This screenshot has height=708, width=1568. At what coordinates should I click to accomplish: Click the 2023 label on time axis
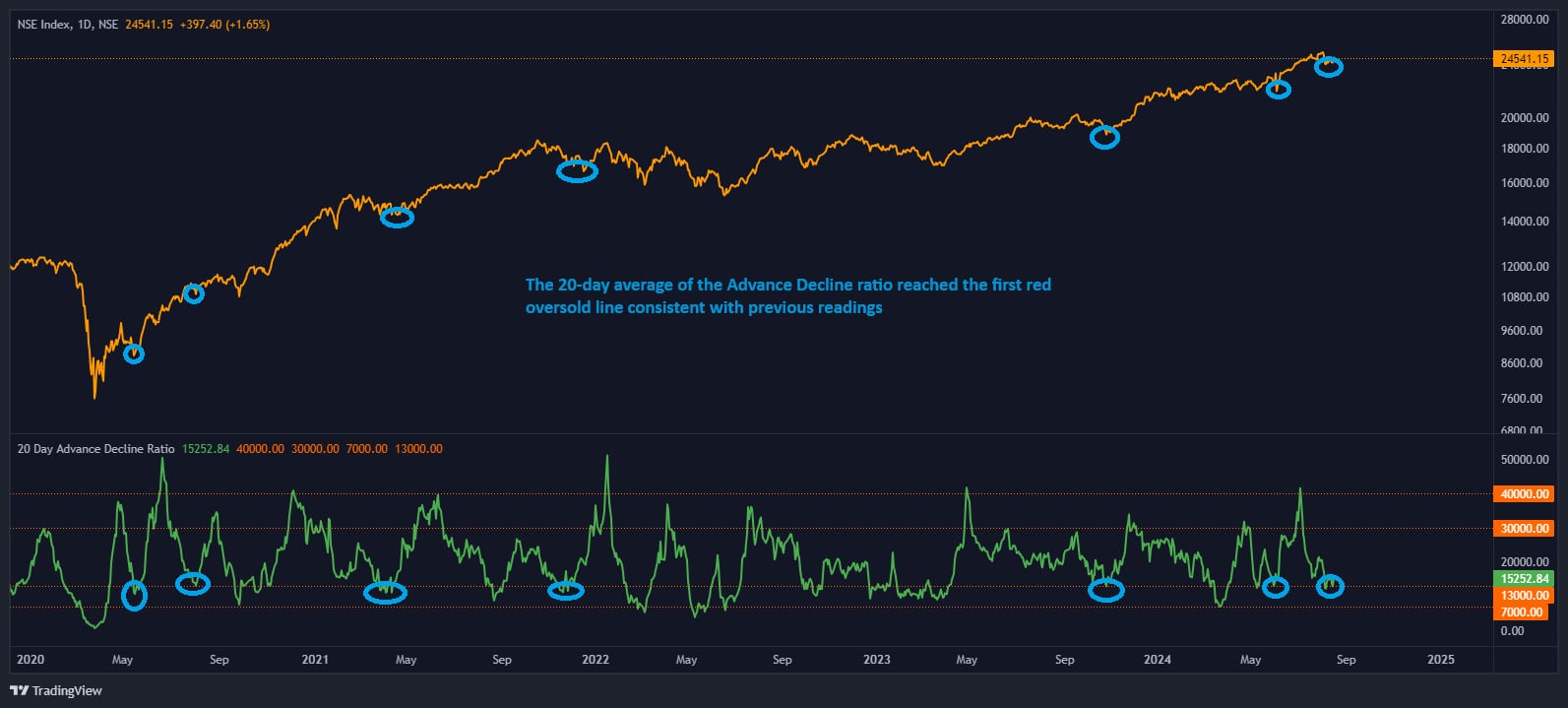[x=876, y=660]
